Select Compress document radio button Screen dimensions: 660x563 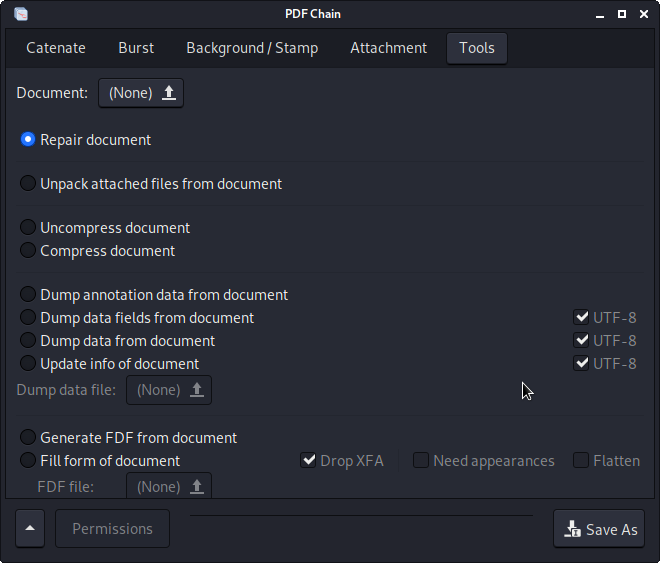click(x=98, y=251)
